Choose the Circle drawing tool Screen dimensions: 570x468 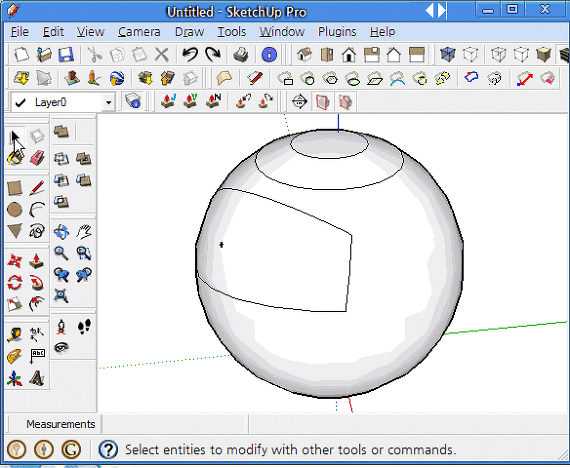tap(15, 210)
